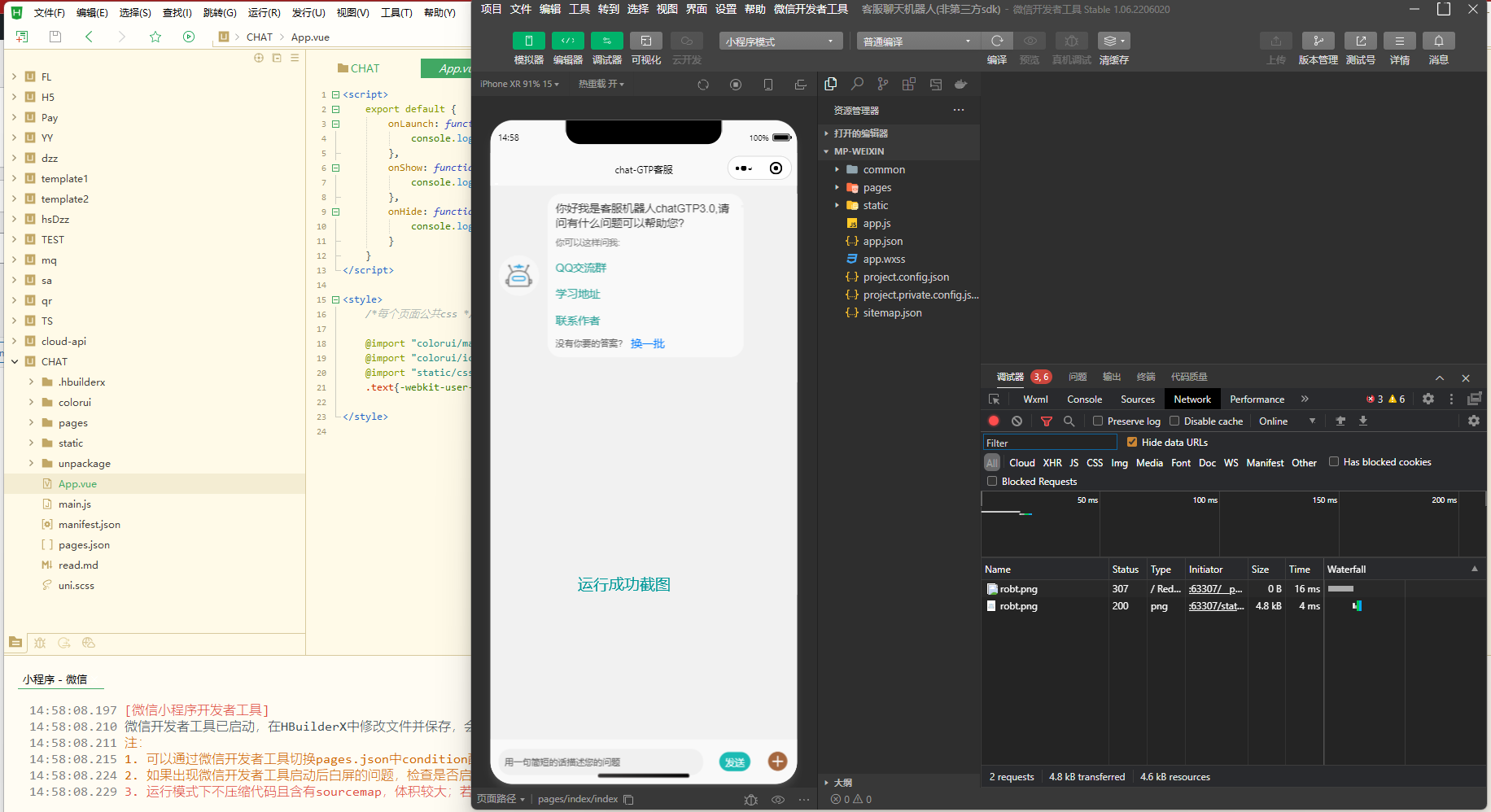Toggle the Editor (编辑器) code icon
Screen dimensions: 1491x812
click(x=567, y=41)
